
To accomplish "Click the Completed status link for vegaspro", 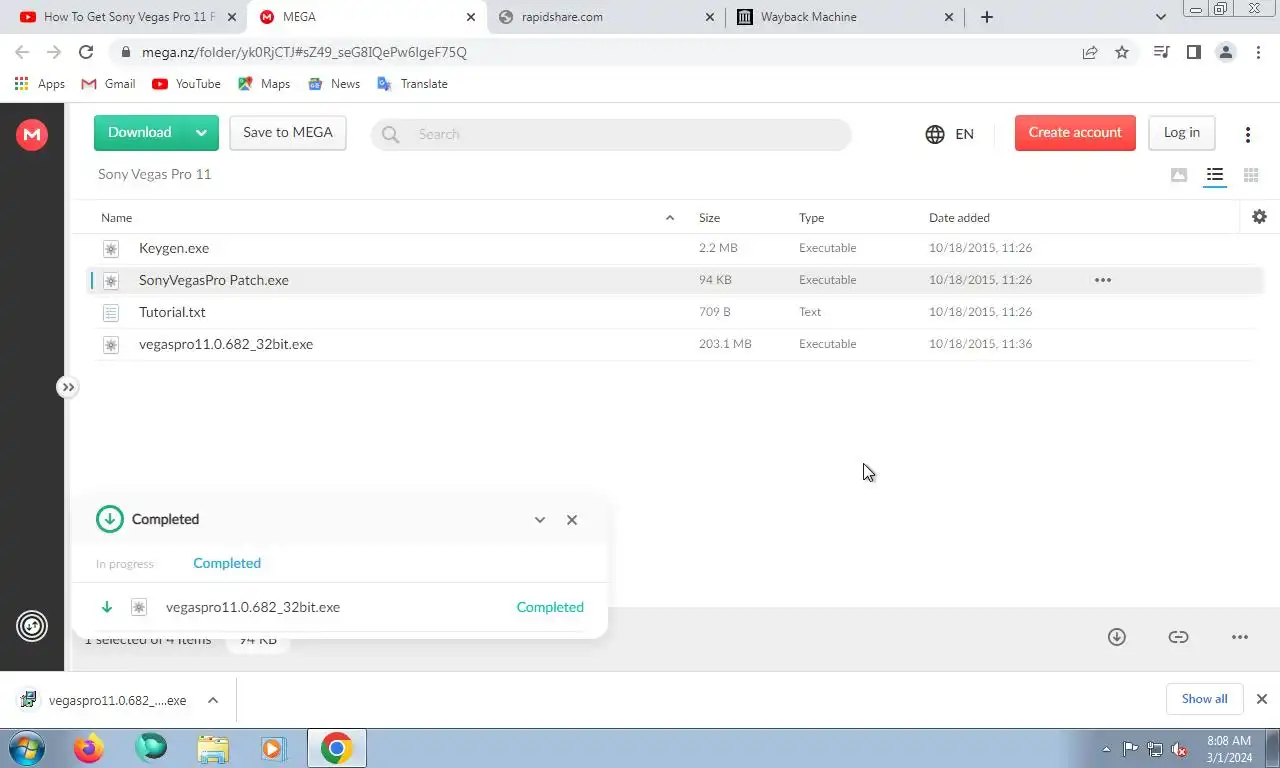I will click(x=550, y=607).
